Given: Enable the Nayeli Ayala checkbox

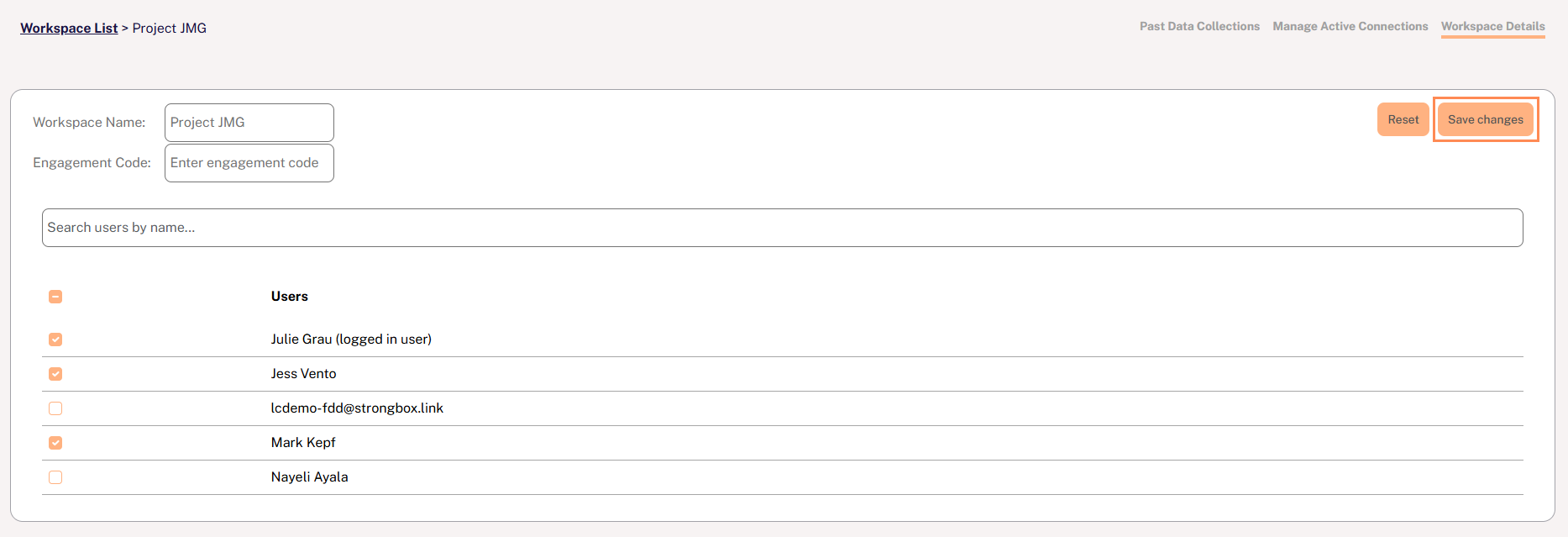Looking at the screenshot, I should [x=55, y=477].
